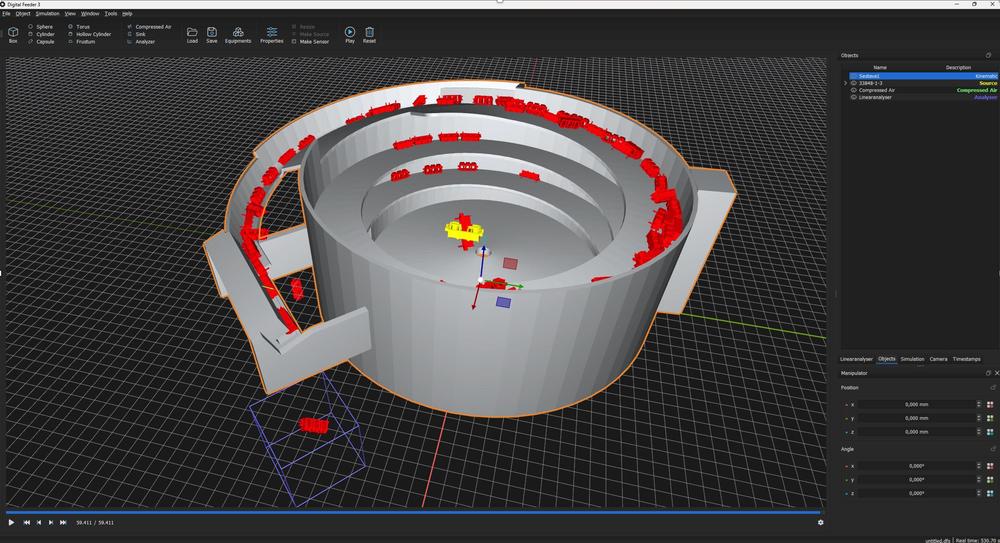Switch to the Timestamps tab
The width and height of the screenshot is (1000, 543).
[966, 359]
